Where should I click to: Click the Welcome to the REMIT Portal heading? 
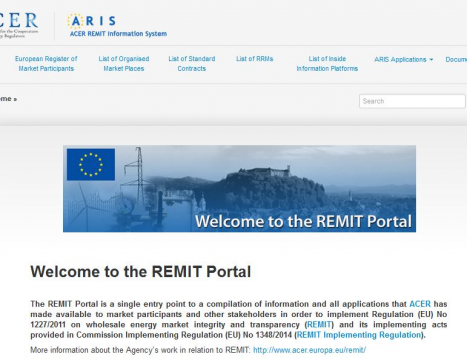click(x=141, y=272)
